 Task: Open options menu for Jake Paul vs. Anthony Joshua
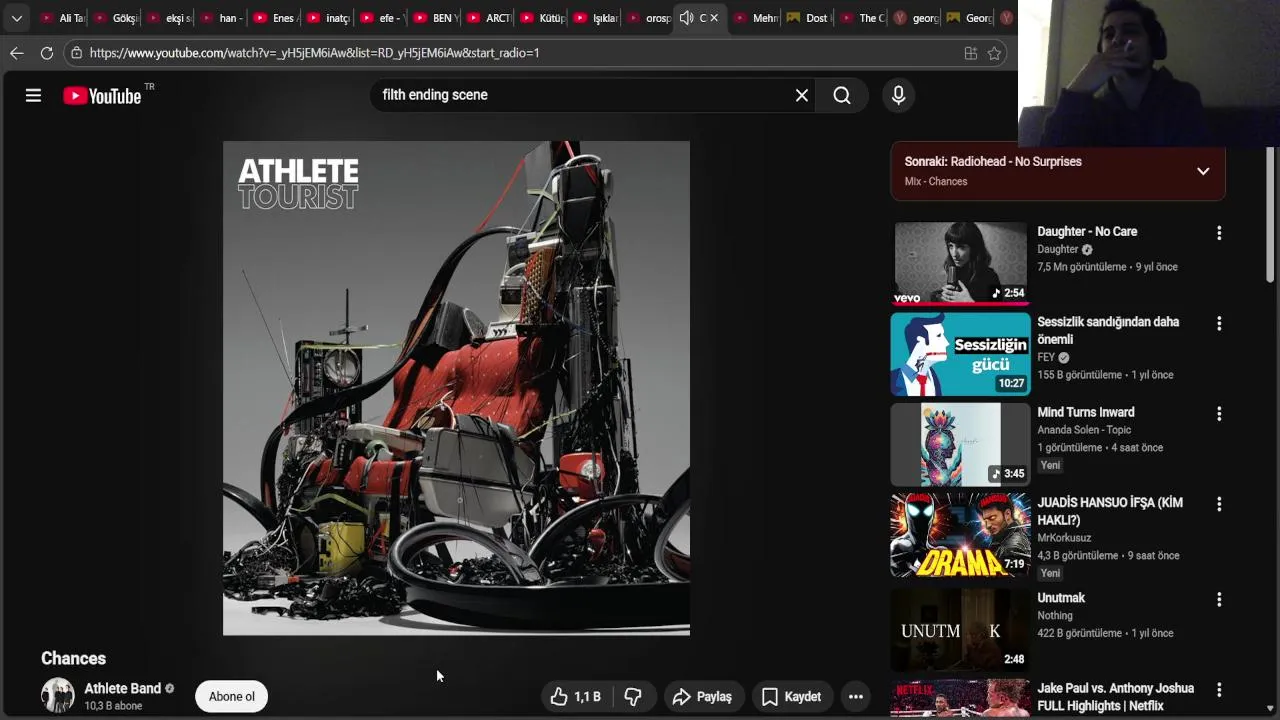pos(1219,690)
